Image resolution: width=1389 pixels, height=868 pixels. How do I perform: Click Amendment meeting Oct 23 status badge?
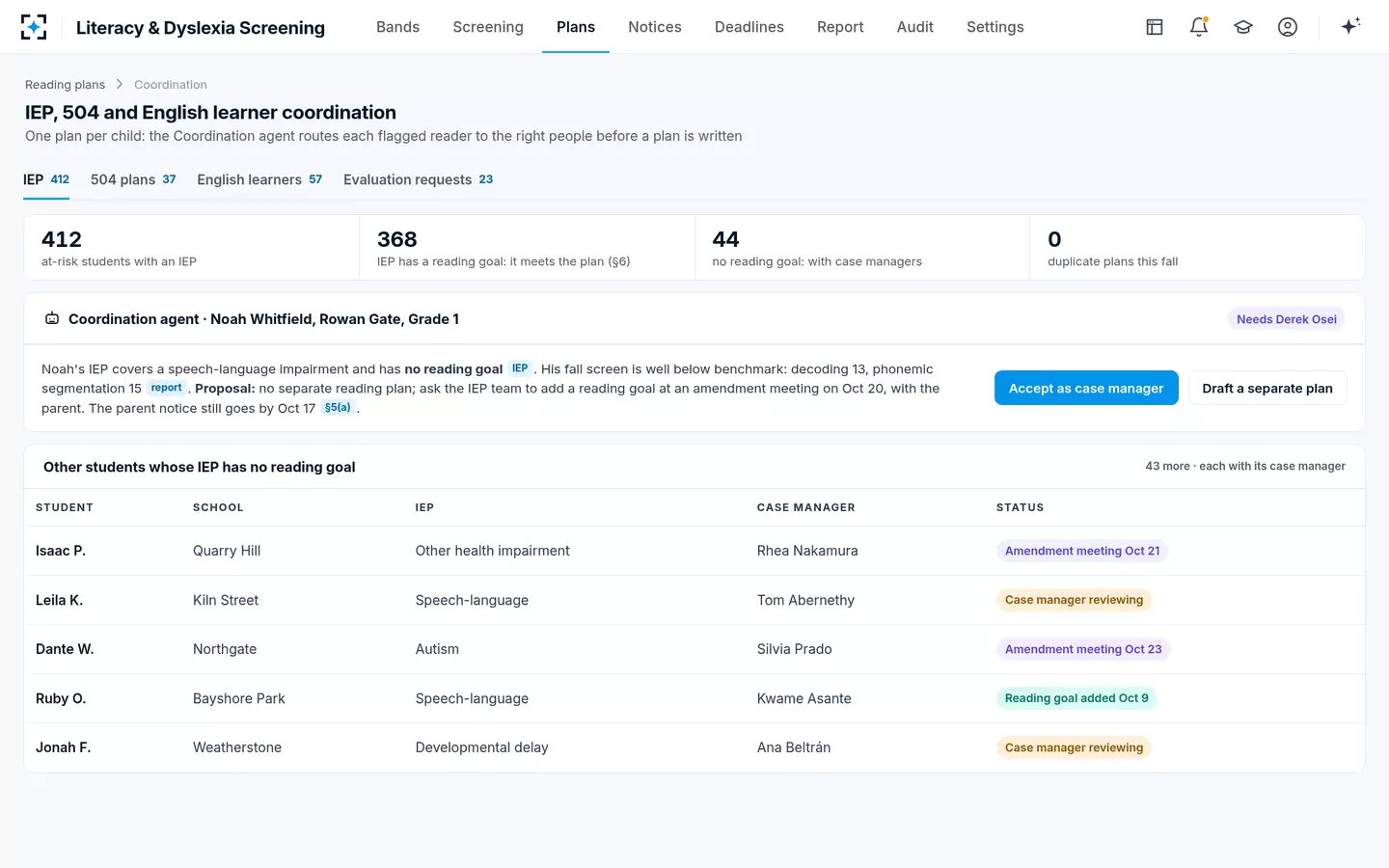click(x=1083, y=649)
